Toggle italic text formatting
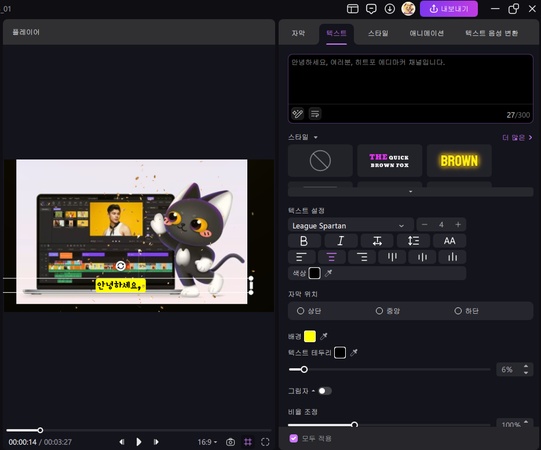This screenshot has width=541, height=450. click(x=341, y=241)
